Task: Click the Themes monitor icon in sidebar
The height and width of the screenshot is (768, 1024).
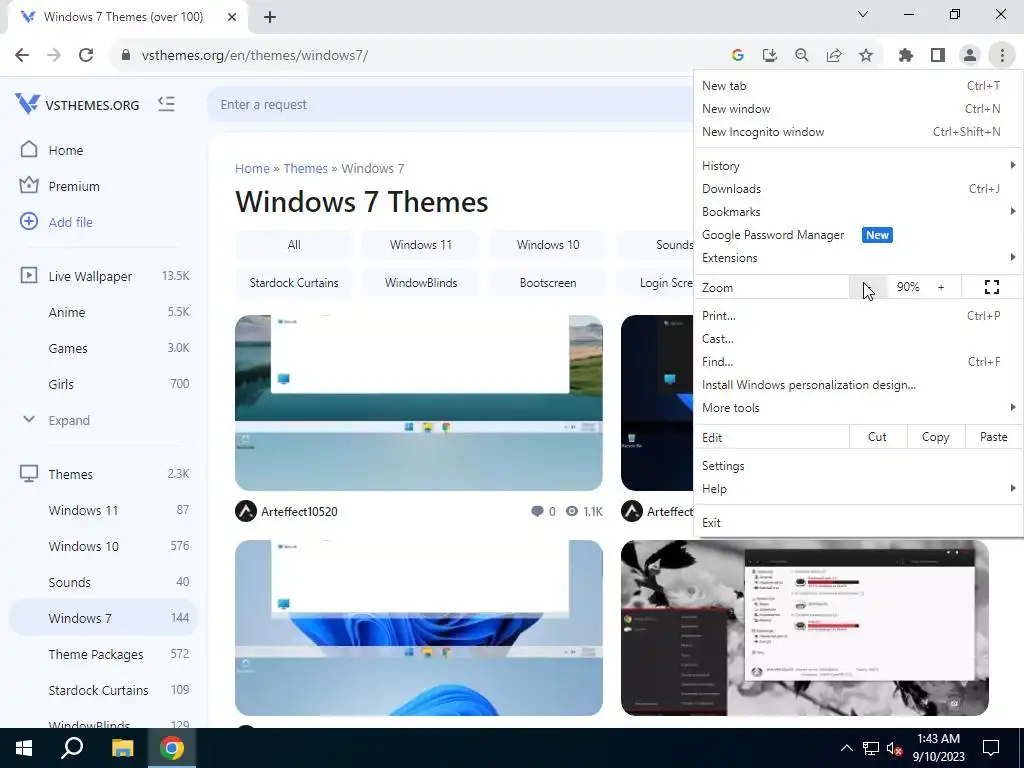Action: click(29, 473)
